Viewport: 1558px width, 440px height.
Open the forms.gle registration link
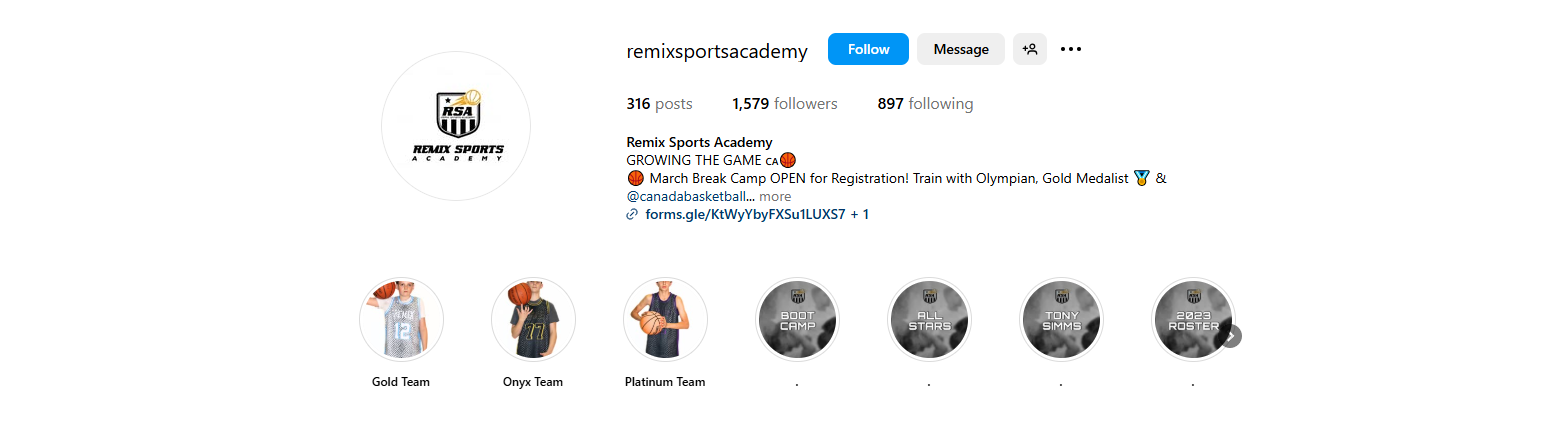pos(745,214)
